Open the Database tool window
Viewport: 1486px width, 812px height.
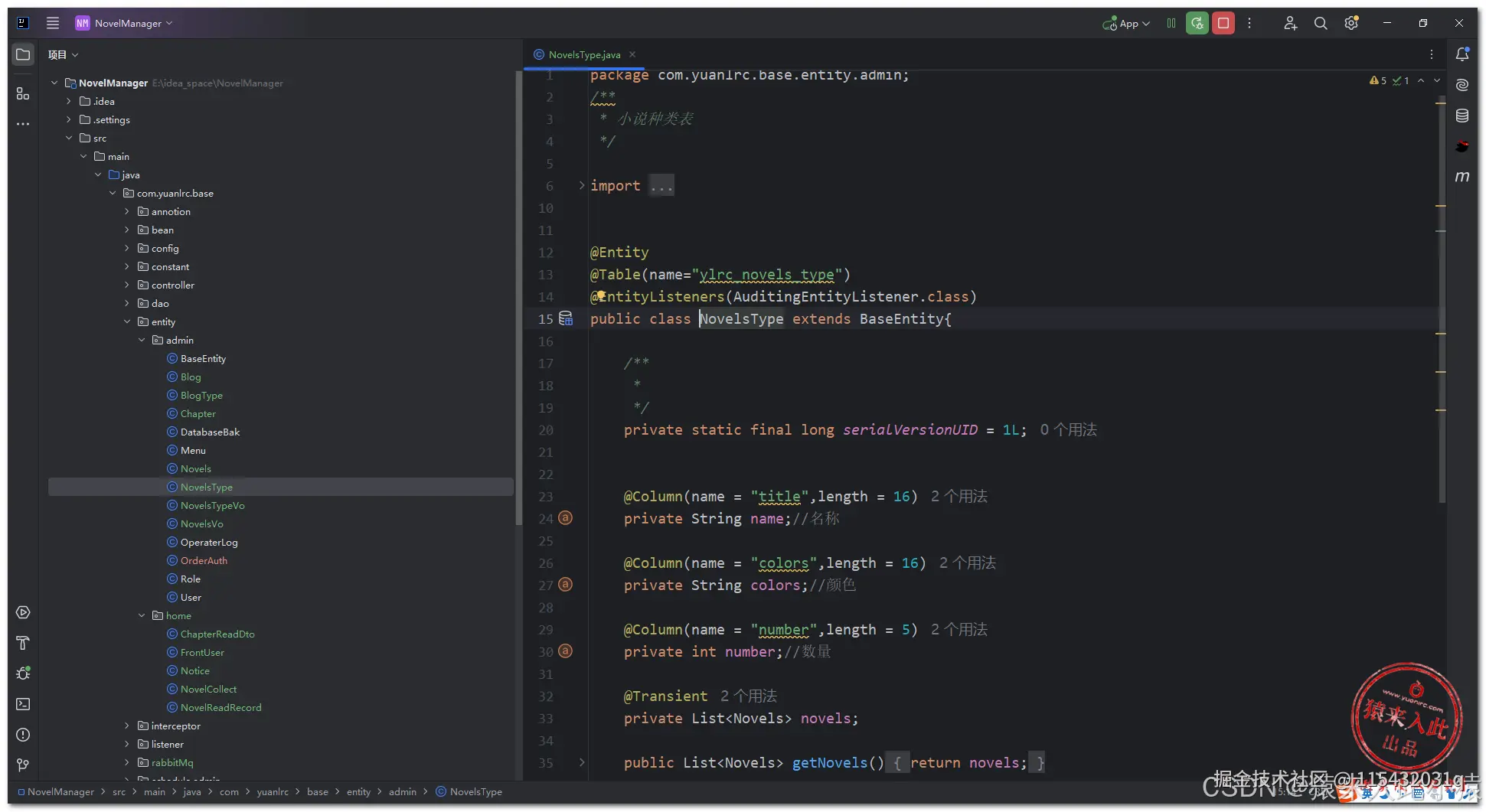[x=1462, y=116]
